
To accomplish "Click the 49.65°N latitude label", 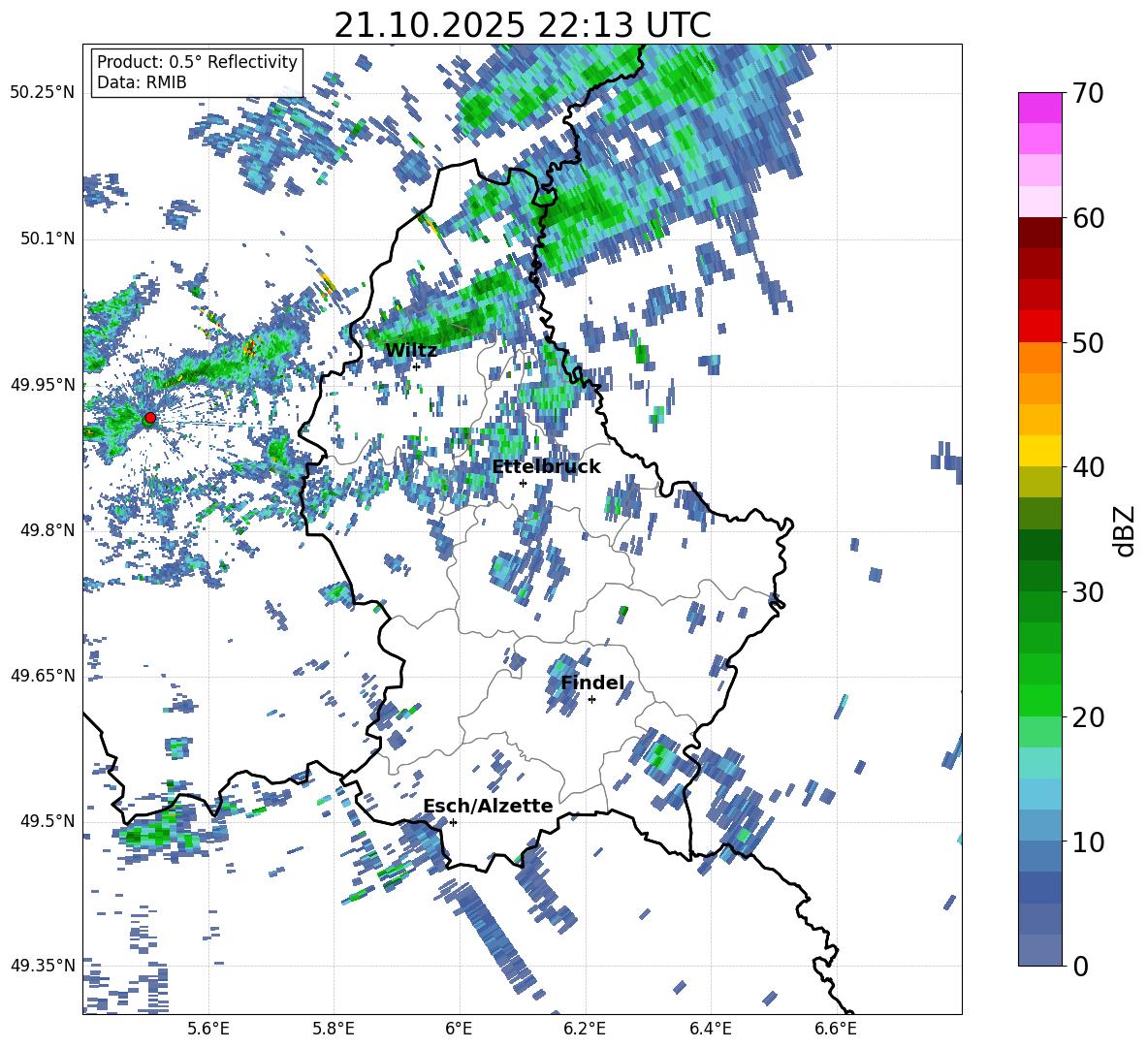I will (x=43, y=675).
